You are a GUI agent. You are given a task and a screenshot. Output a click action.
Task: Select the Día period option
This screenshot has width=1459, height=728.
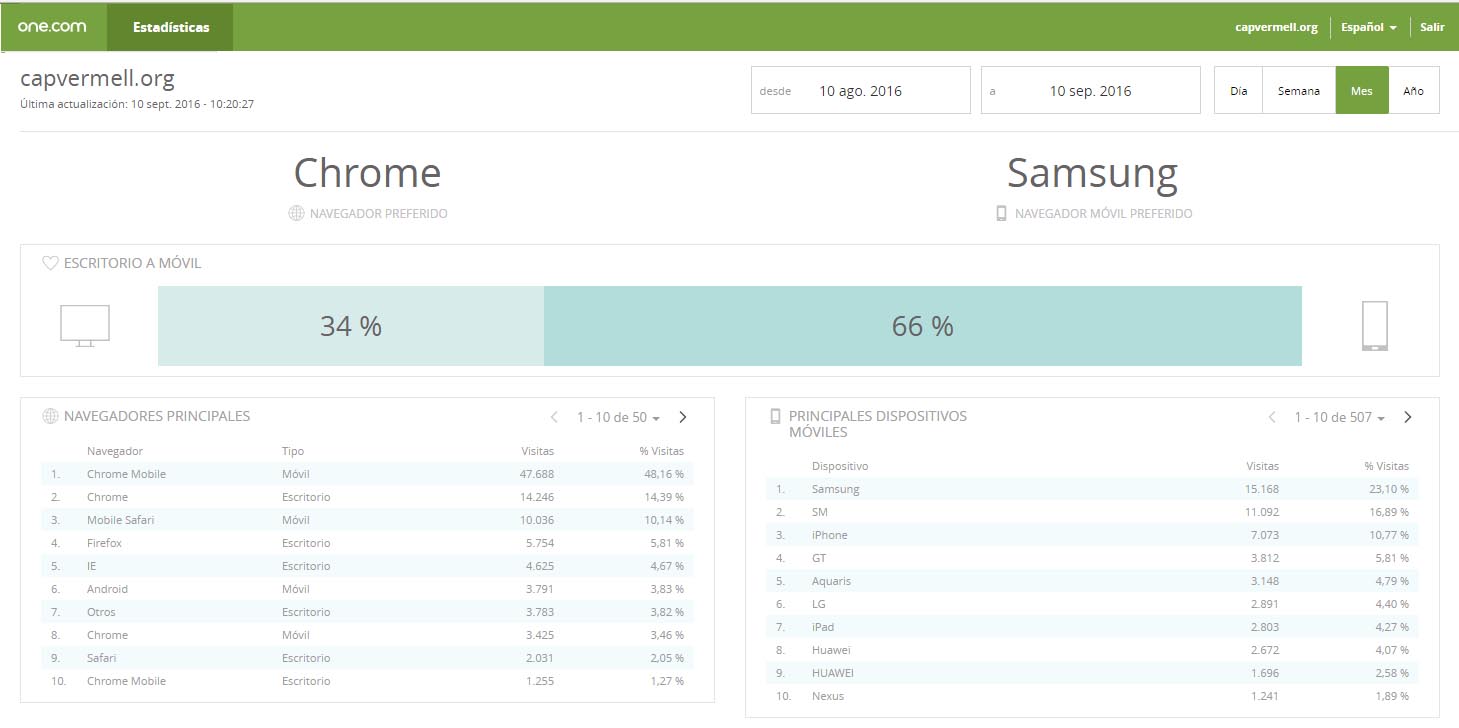pos(1239,90)
